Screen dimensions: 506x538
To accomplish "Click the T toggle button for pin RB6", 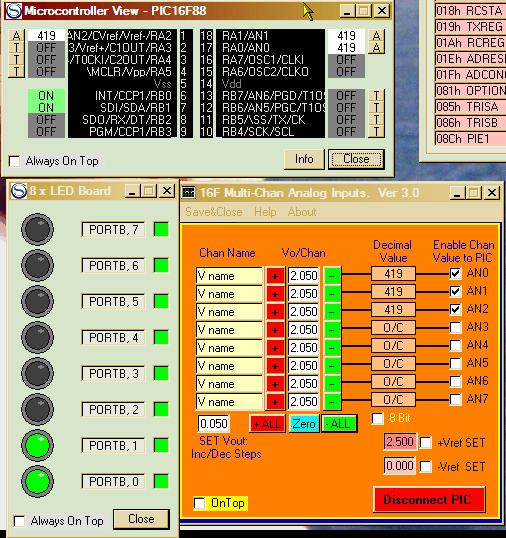I will [x=376, y=107].
